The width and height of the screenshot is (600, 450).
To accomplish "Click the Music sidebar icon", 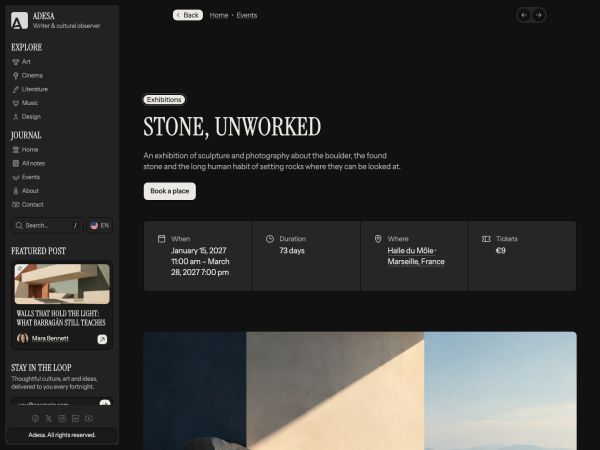I will click(16, 103).
